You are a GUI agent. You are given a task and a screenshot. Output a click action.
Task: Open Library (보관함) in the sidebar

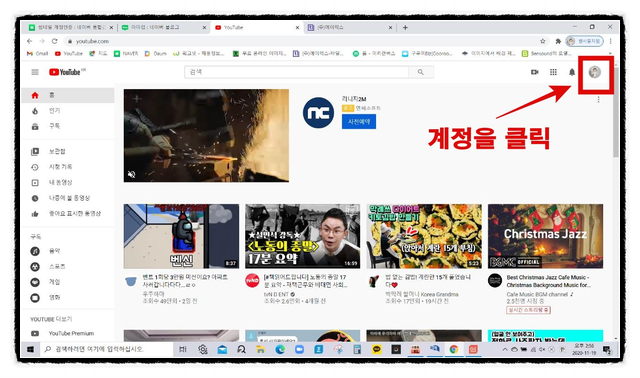[x=68, y=151]
